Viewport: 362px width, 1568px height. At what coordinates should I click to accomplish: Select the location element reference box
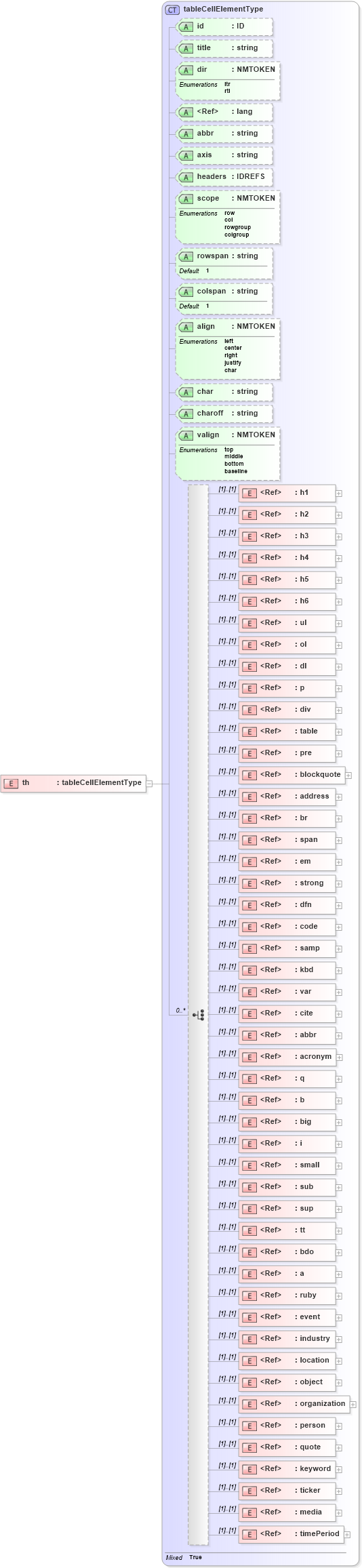coord(287,1361)
